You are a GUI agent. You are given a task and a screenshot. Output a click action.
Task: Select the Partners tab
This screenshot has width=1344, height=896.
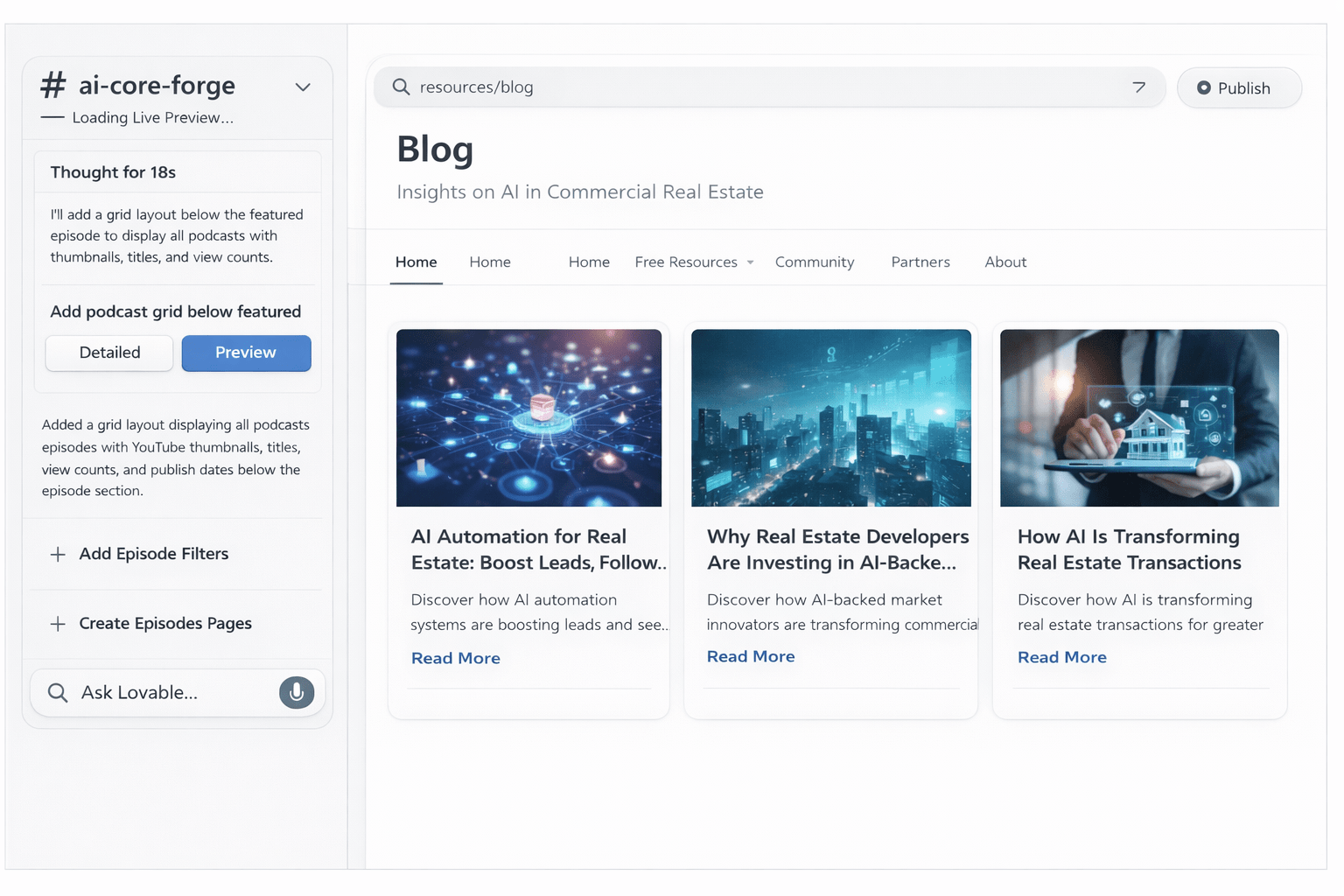(920, 262)
